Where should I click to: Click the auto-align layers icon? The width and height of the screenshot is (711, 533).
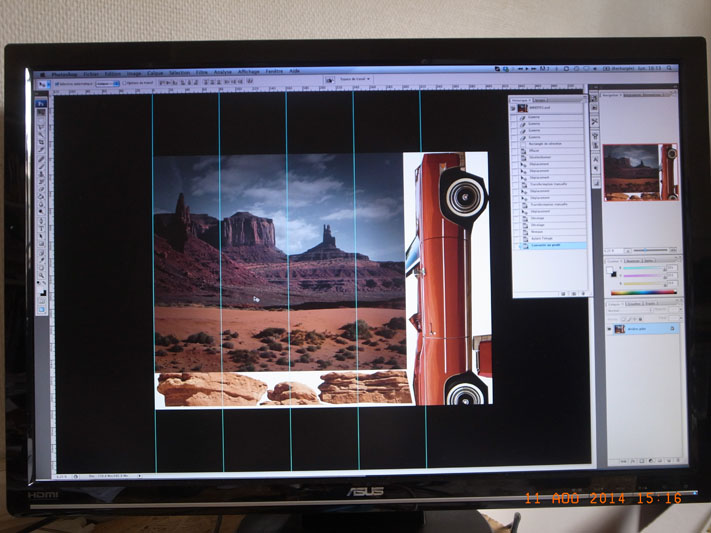point(250,83)
